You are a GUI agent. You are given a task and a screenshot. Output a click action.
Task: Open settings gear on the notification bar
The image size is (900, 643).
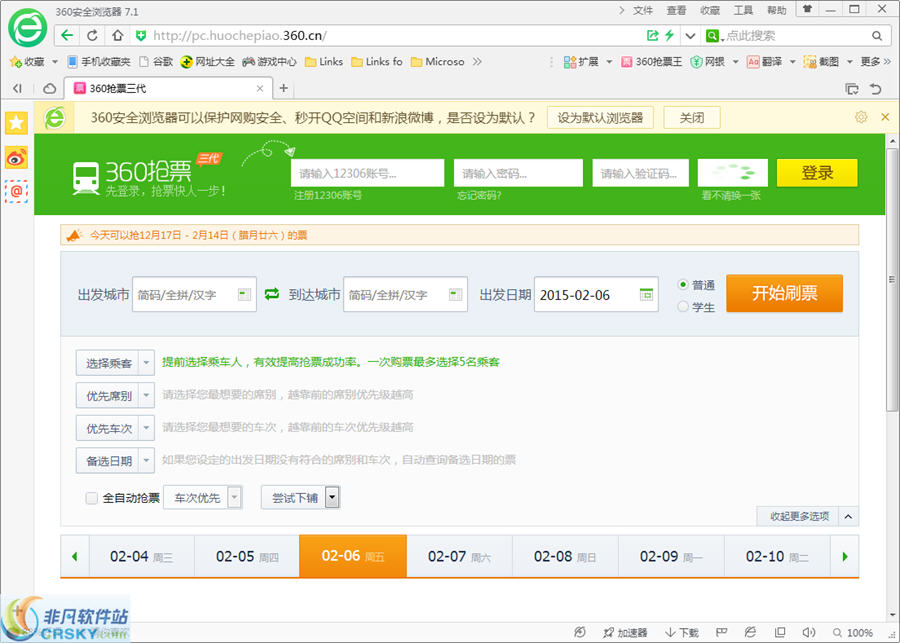tap(860, 117)
